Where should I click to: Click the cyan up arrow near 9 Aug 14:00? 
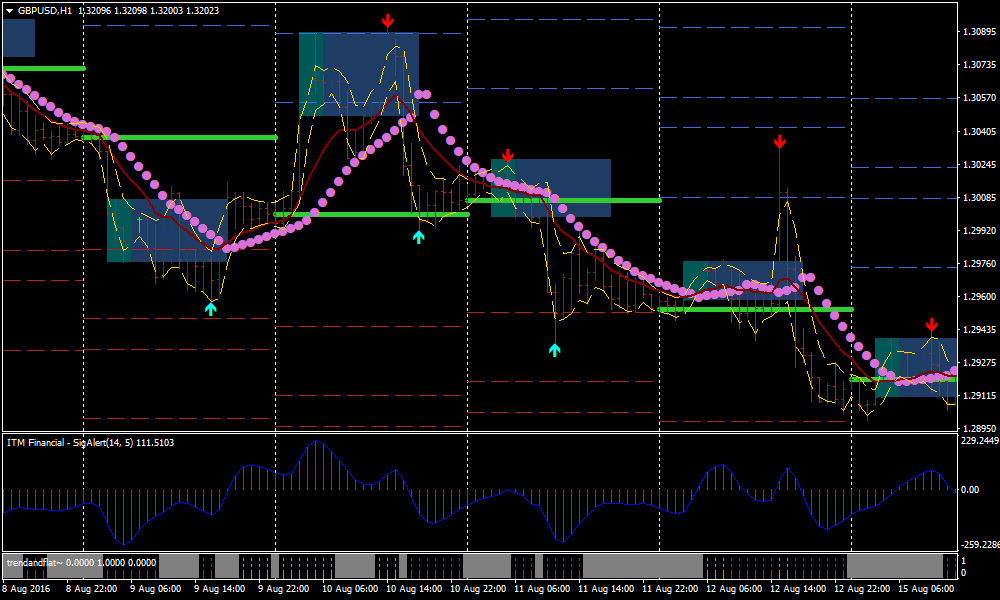click(x=211, y=309)
